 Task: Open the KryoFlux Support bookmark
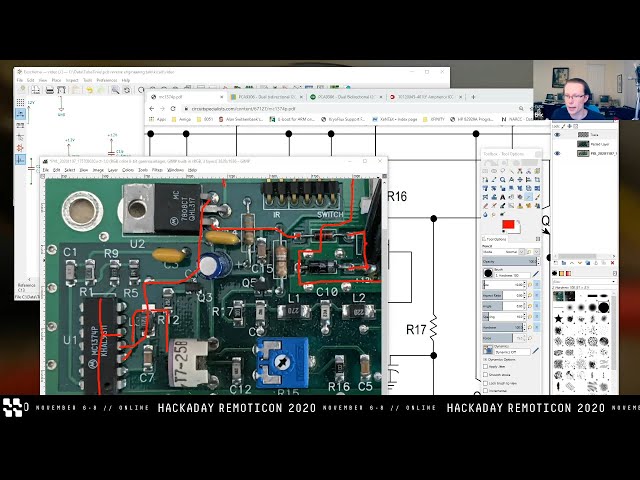[343, 119]
